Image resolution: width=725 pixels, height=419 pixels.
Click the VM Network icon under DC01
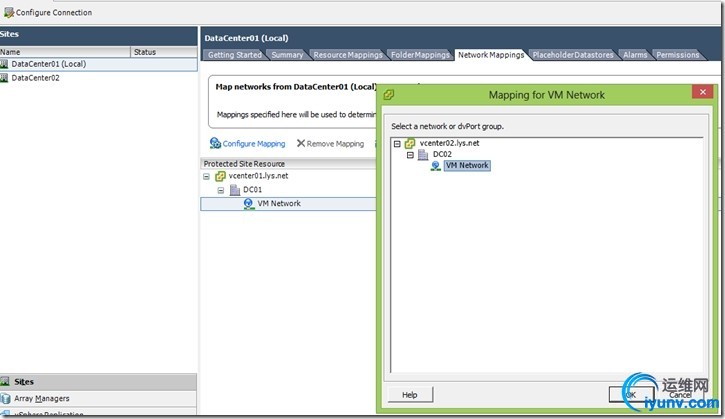pyautogui.click(x=249, y=204)
